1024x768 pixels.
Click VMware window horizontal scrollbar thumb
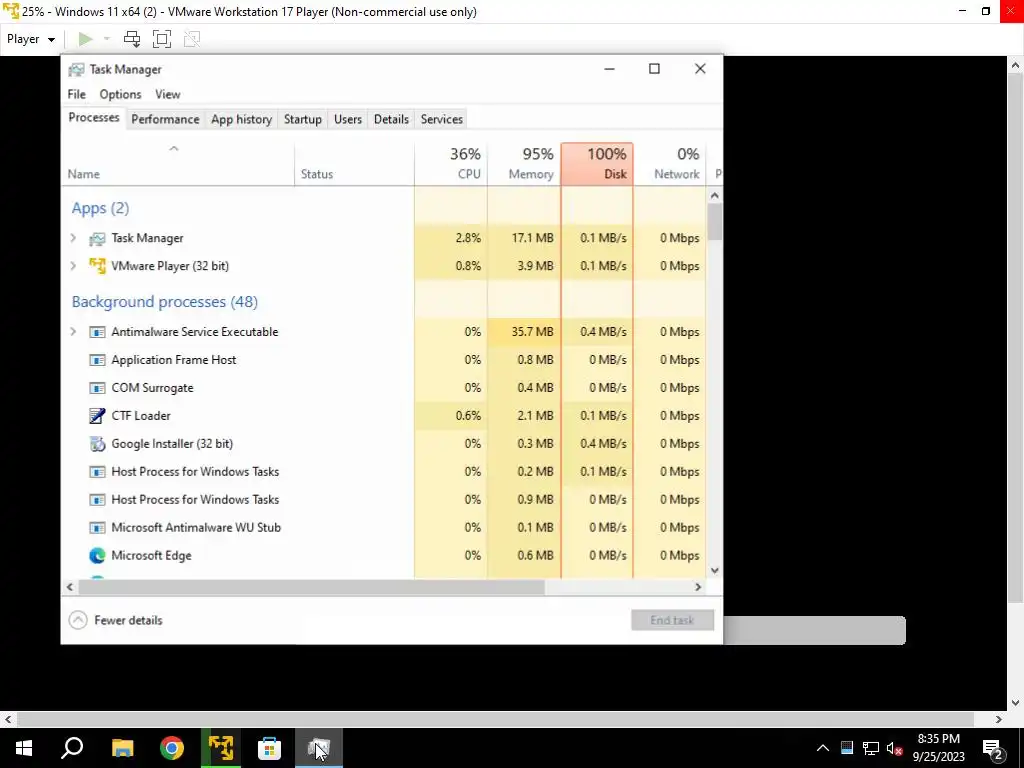pos(496,719)
